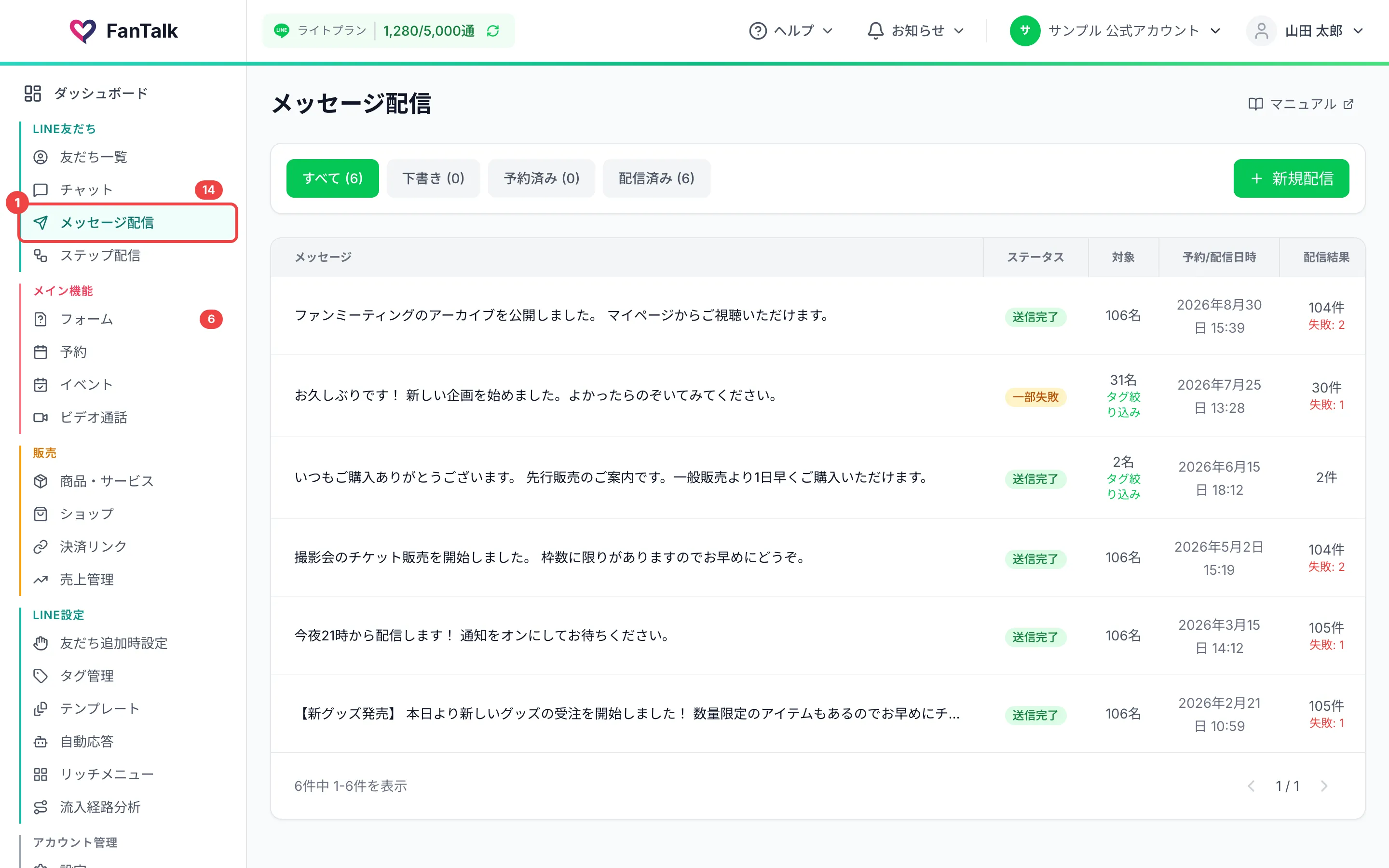Click the 自動応答 robot icon

point(41,741)
